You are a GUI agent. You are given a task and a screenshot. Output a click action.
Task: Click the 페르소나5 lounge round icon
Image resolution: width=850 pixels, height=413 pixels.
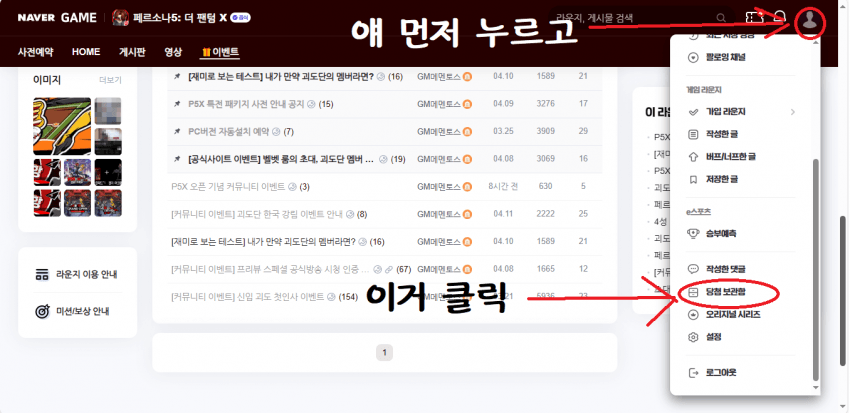point(120,17)
